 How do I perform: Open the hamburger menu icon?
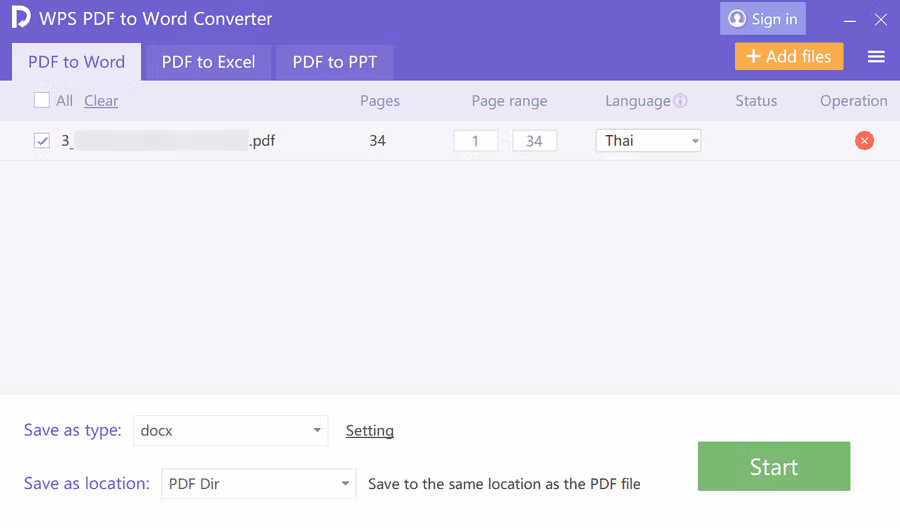pyautogui.click(x=876, y=57)
